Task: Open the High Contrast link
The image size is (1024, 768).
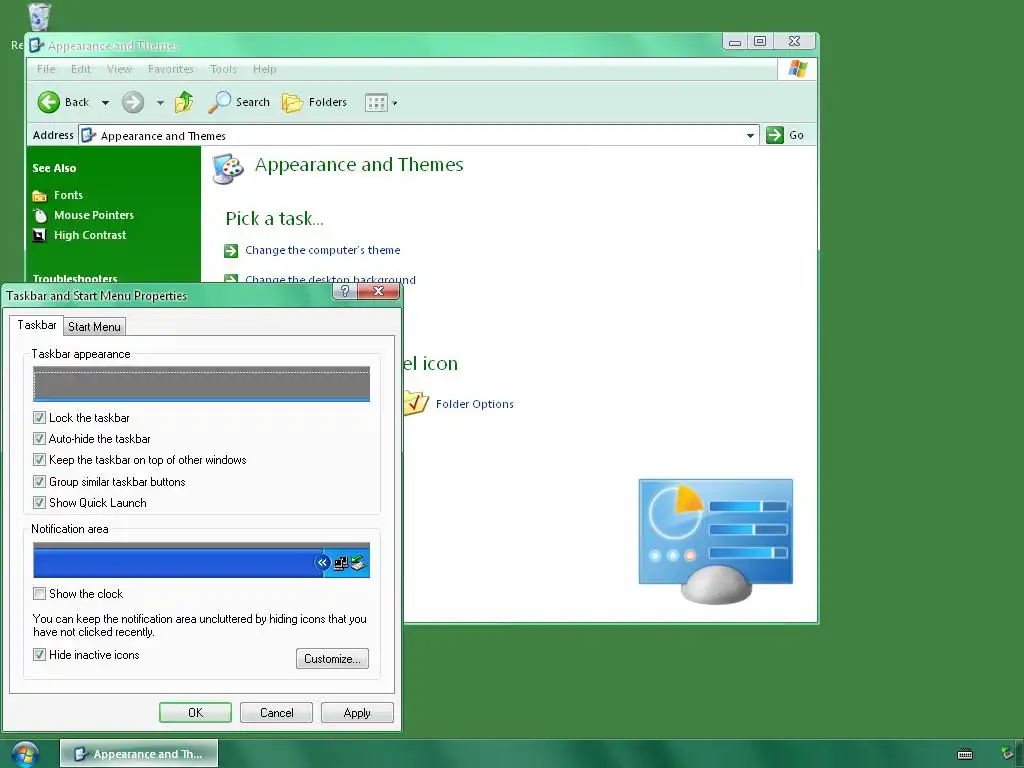Action: 90,235
